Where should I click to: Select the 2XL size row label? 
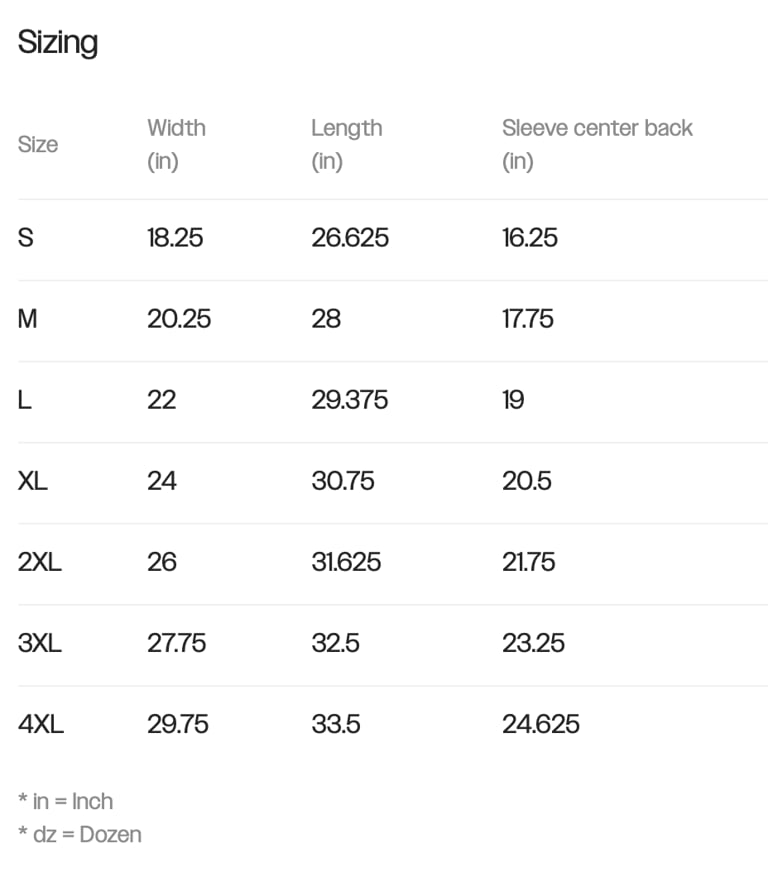coord(39,562)
